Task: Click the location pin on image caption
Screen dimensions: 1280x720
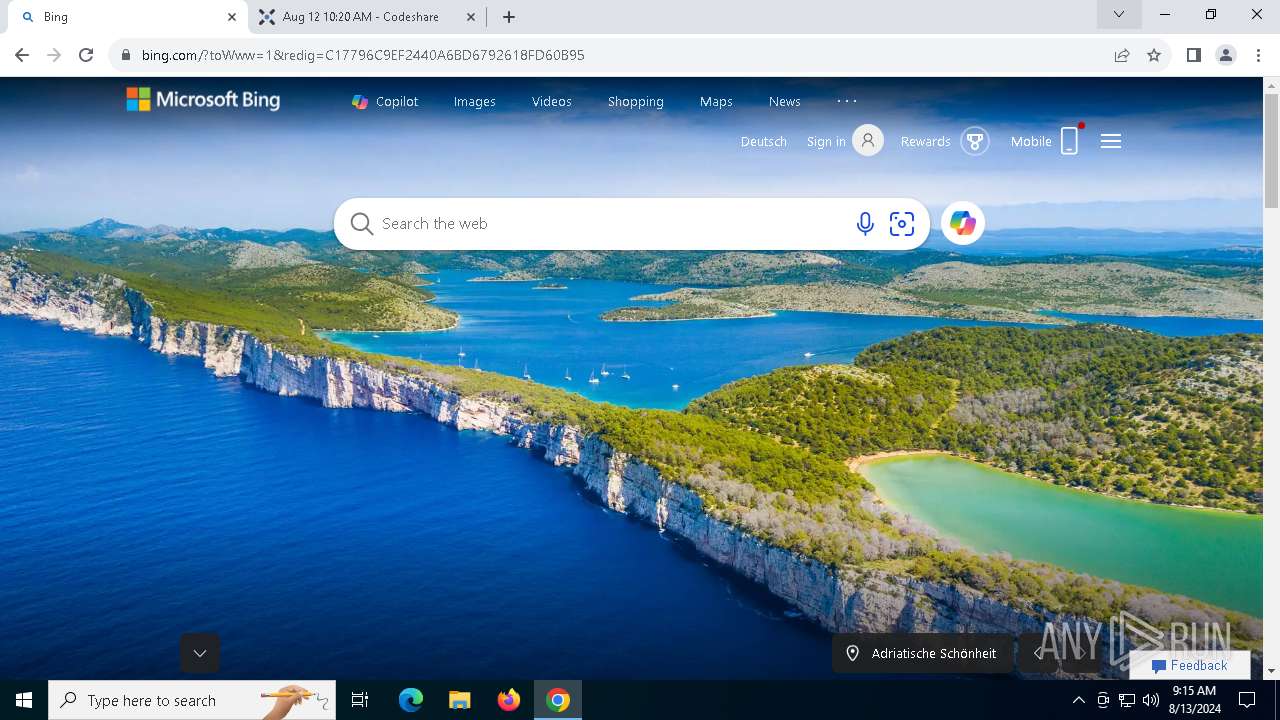Action: (x=853, y=653)
